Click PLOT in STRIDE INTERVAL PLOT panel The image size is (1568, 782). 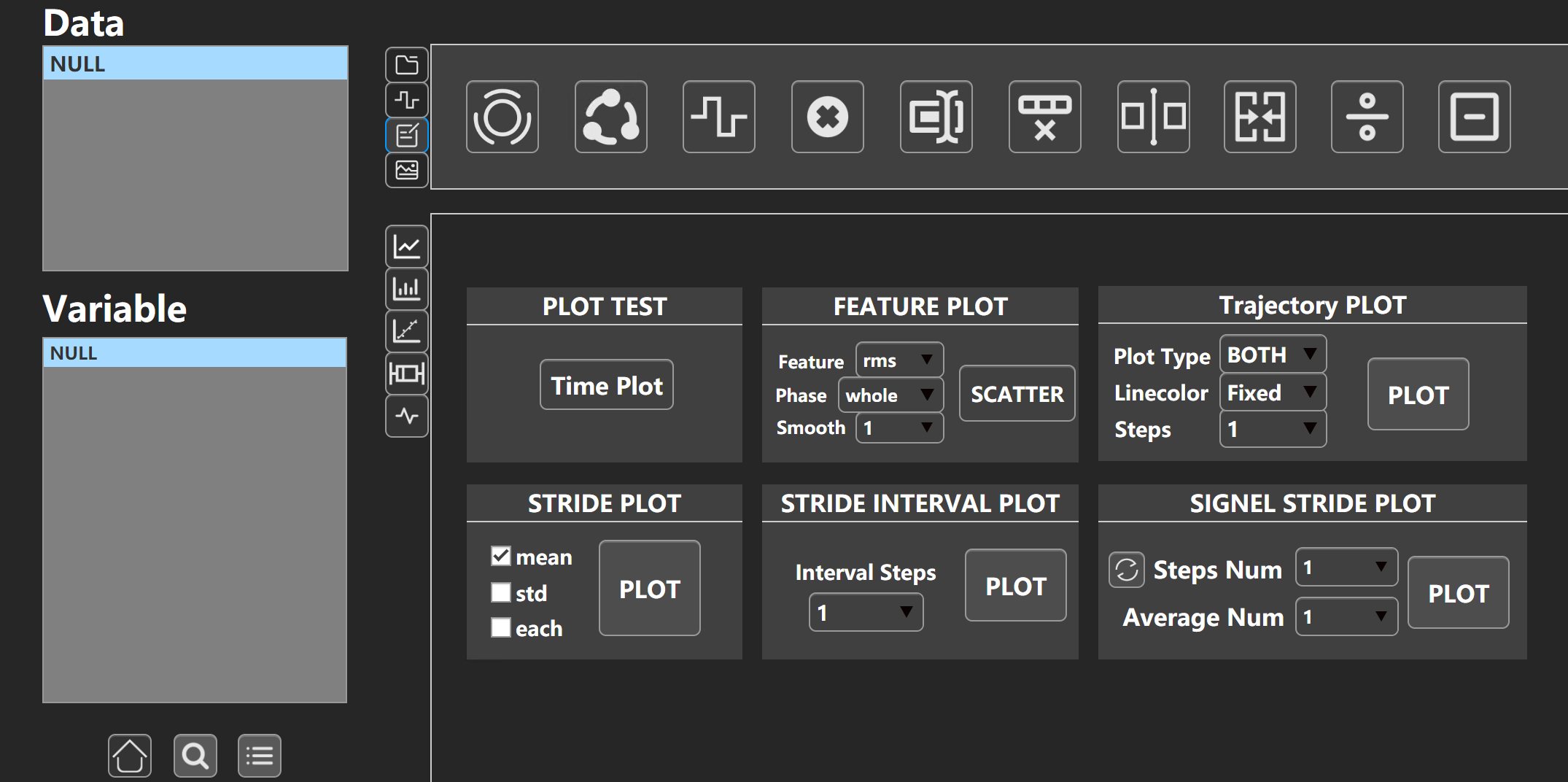pyautogui.click(x=1016, y=585)
